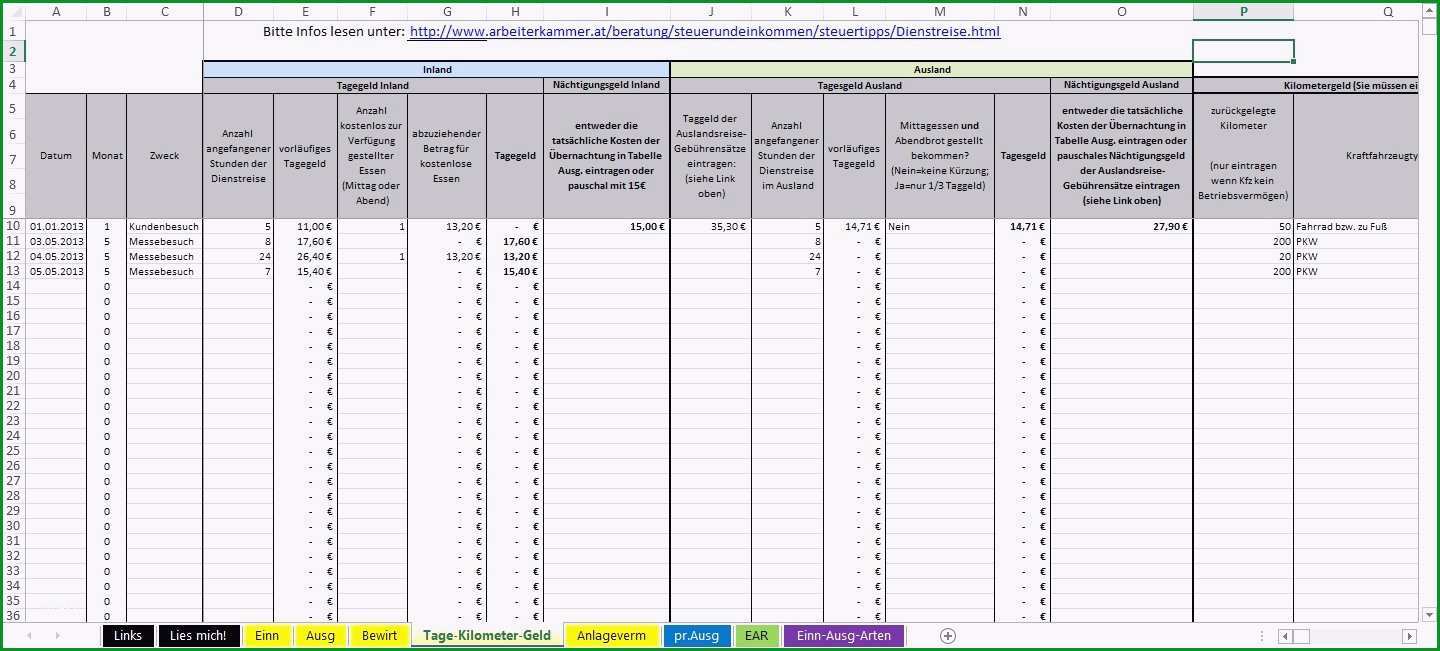Select the PKW cell in row 11
The height and width of the screenshot is (651, 1440).
(1356, 242)
